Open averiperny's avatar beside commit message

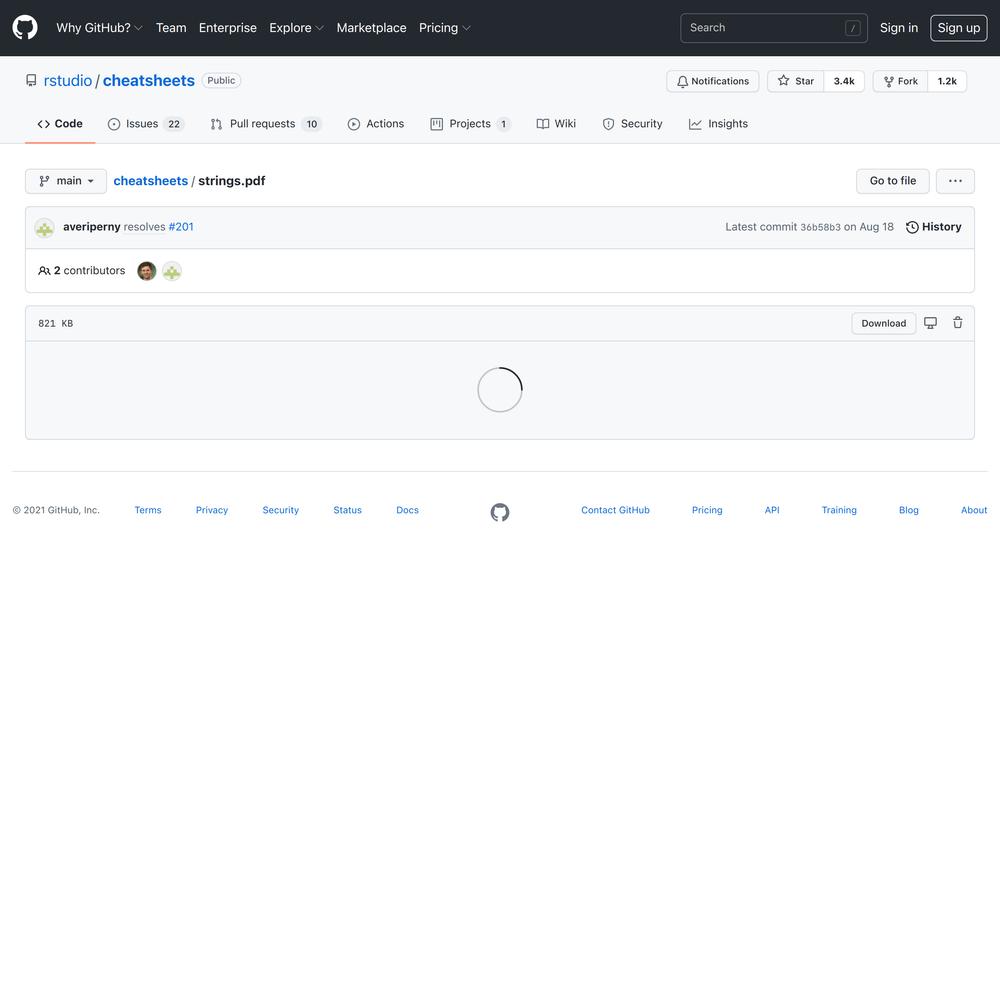[45, 228]
